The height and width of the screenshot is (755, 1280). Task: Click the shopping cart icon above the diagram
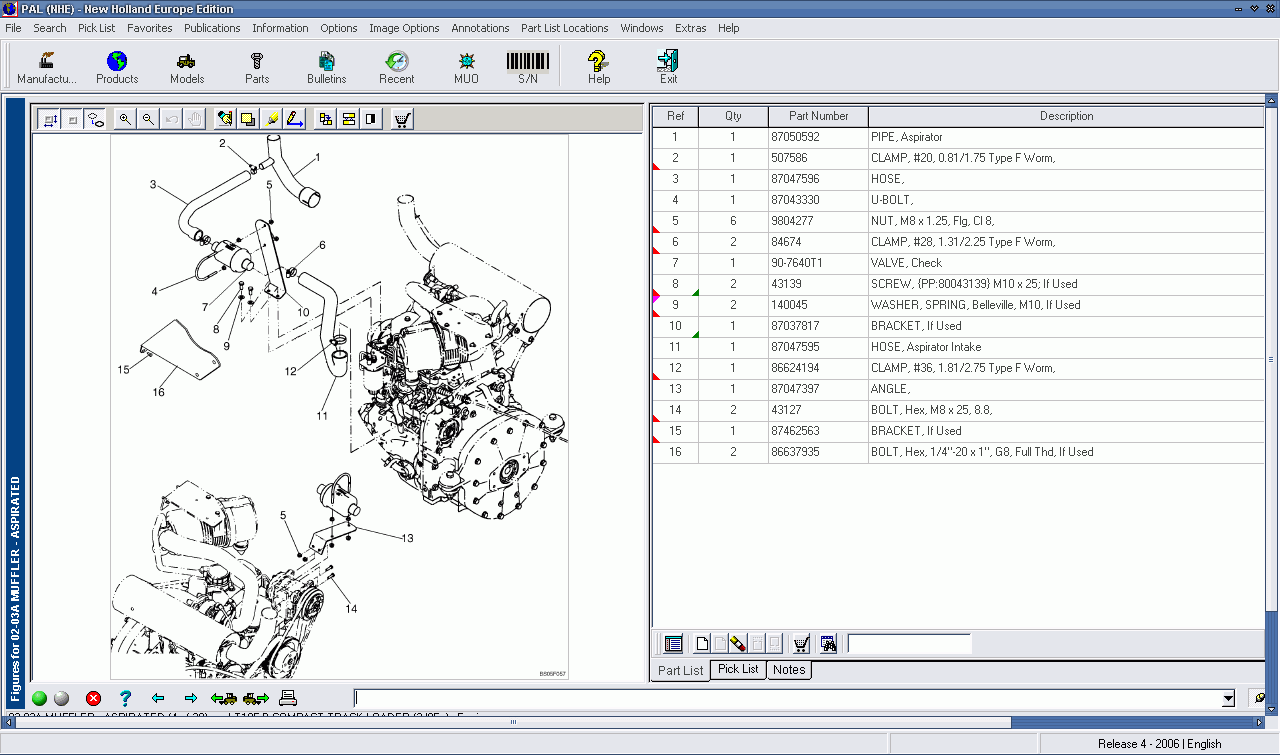pos(400,118)
